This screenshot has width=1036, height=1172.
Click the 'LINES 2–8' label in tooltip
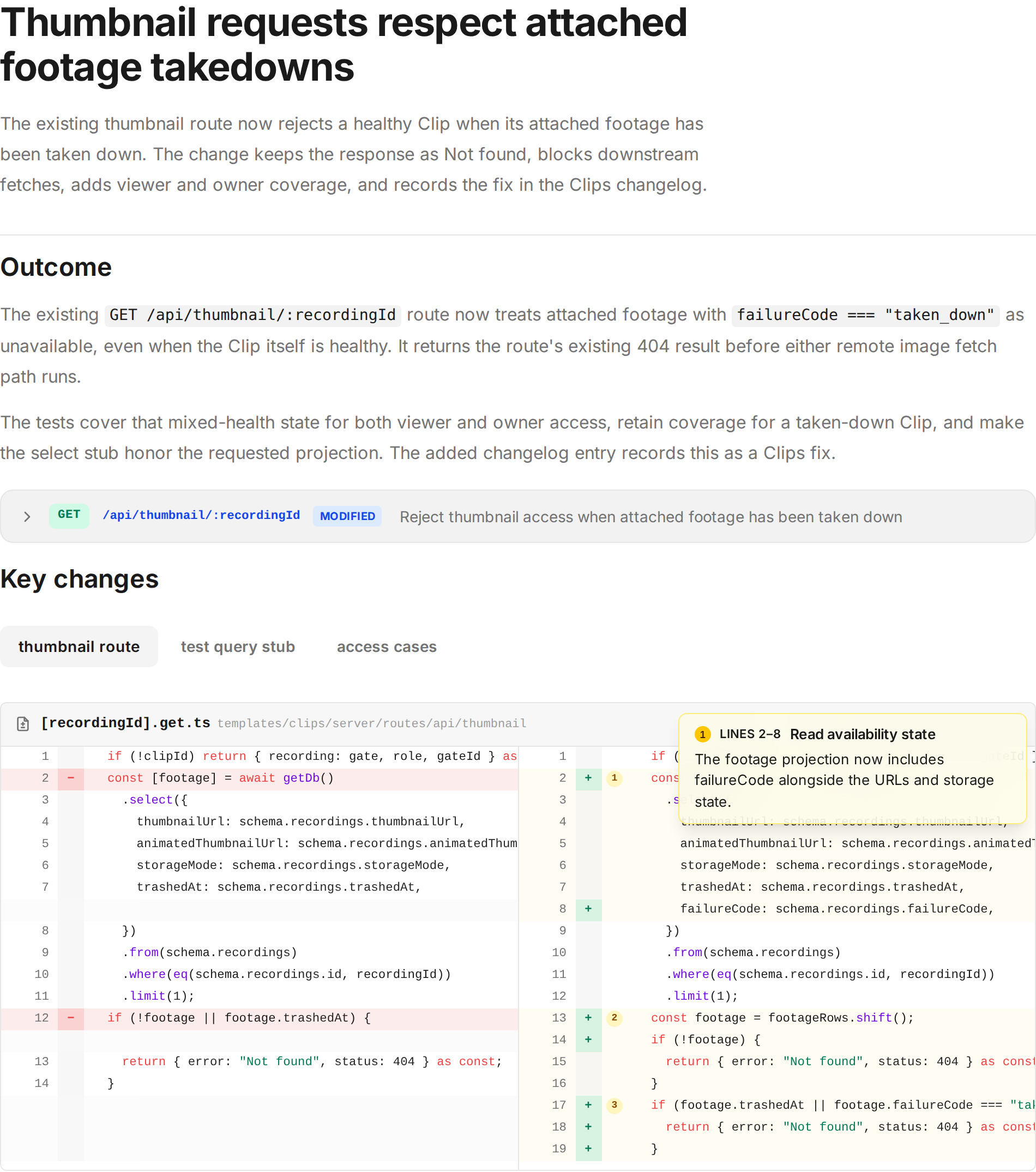point(750,734)
